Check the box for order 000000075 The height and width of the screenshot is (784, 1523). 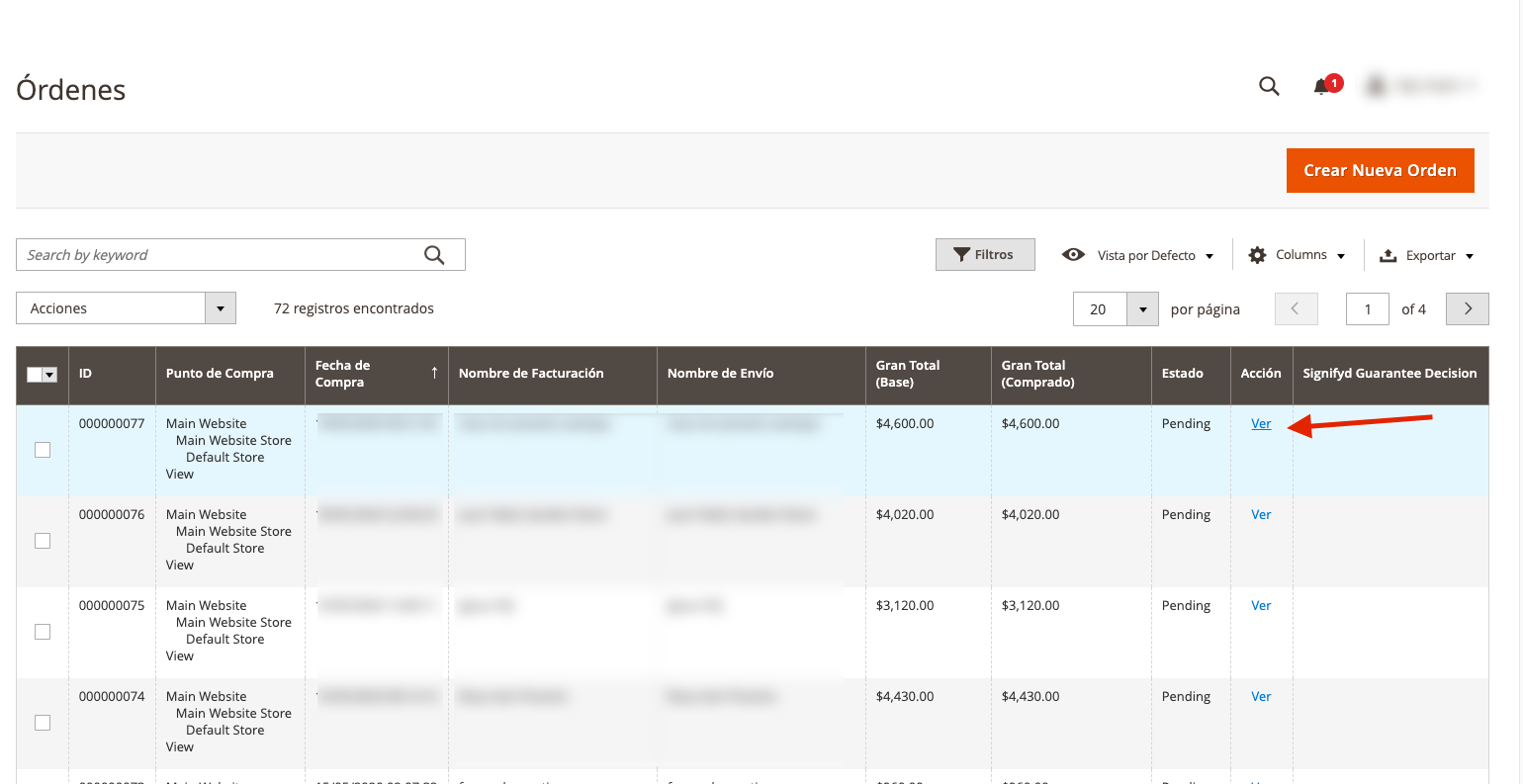(43, 632)
